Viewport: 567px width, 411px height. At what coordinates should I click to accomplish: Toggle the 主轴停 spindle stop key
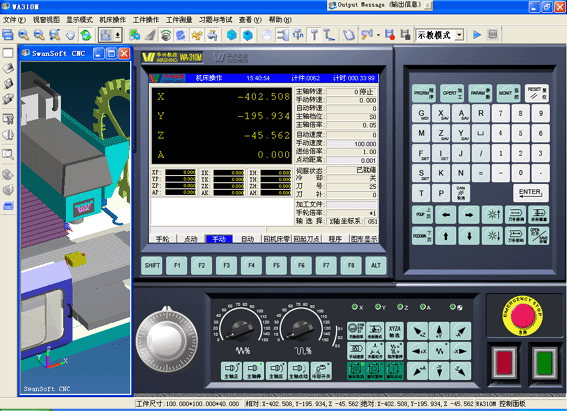pyautogui.click(x=254, y=371)
